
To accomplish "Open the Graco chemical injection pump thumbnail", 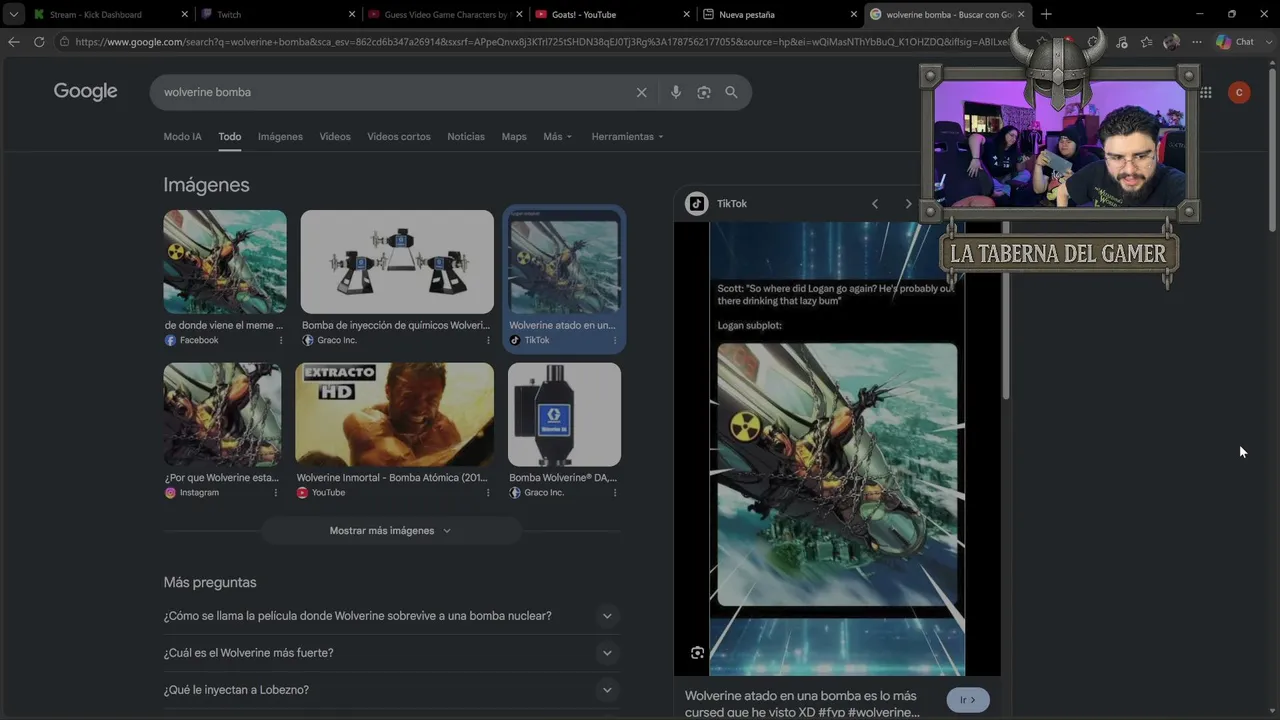I will [397, 262].
